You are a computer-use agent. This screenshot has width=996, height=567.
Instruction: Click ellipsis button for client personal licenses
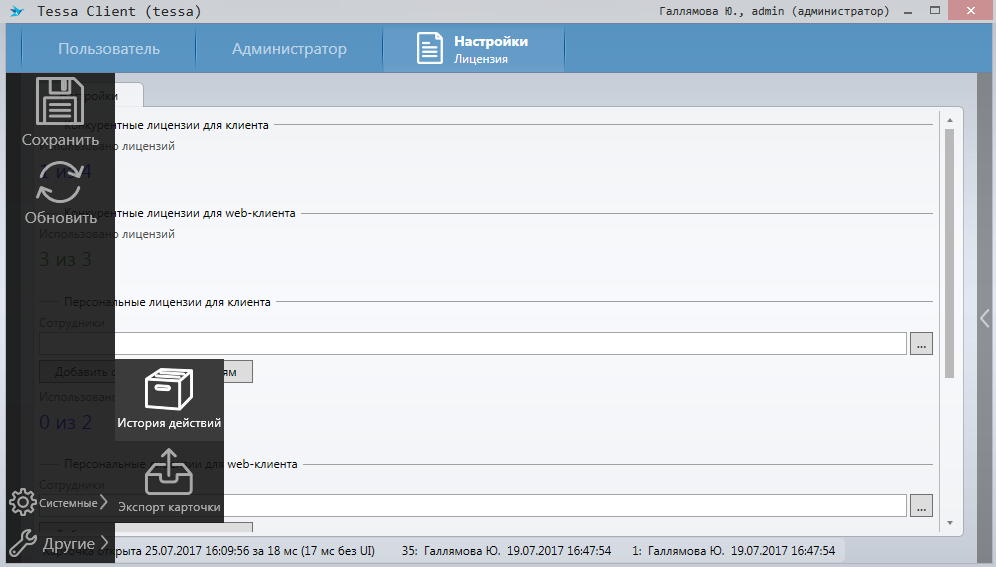(921, 344)
